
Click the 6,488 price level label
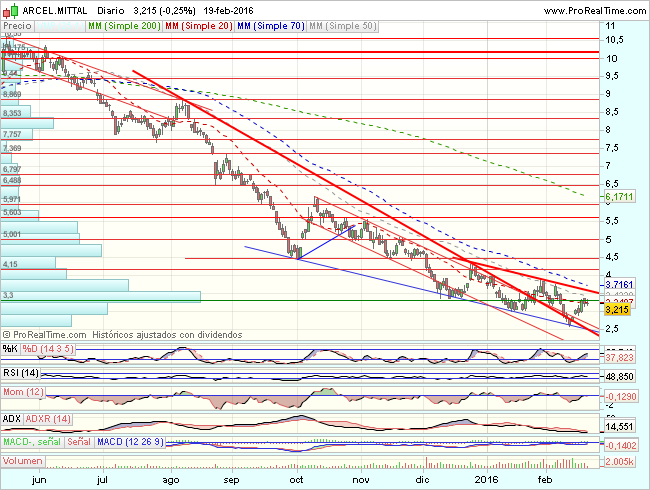point(12,180)
